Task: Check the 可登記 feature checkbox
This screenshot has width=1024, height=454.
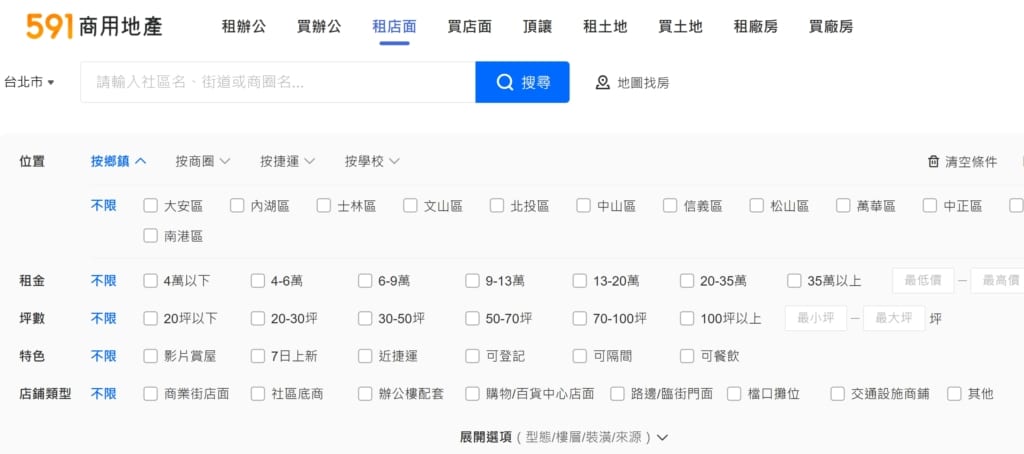Action: 472,356
